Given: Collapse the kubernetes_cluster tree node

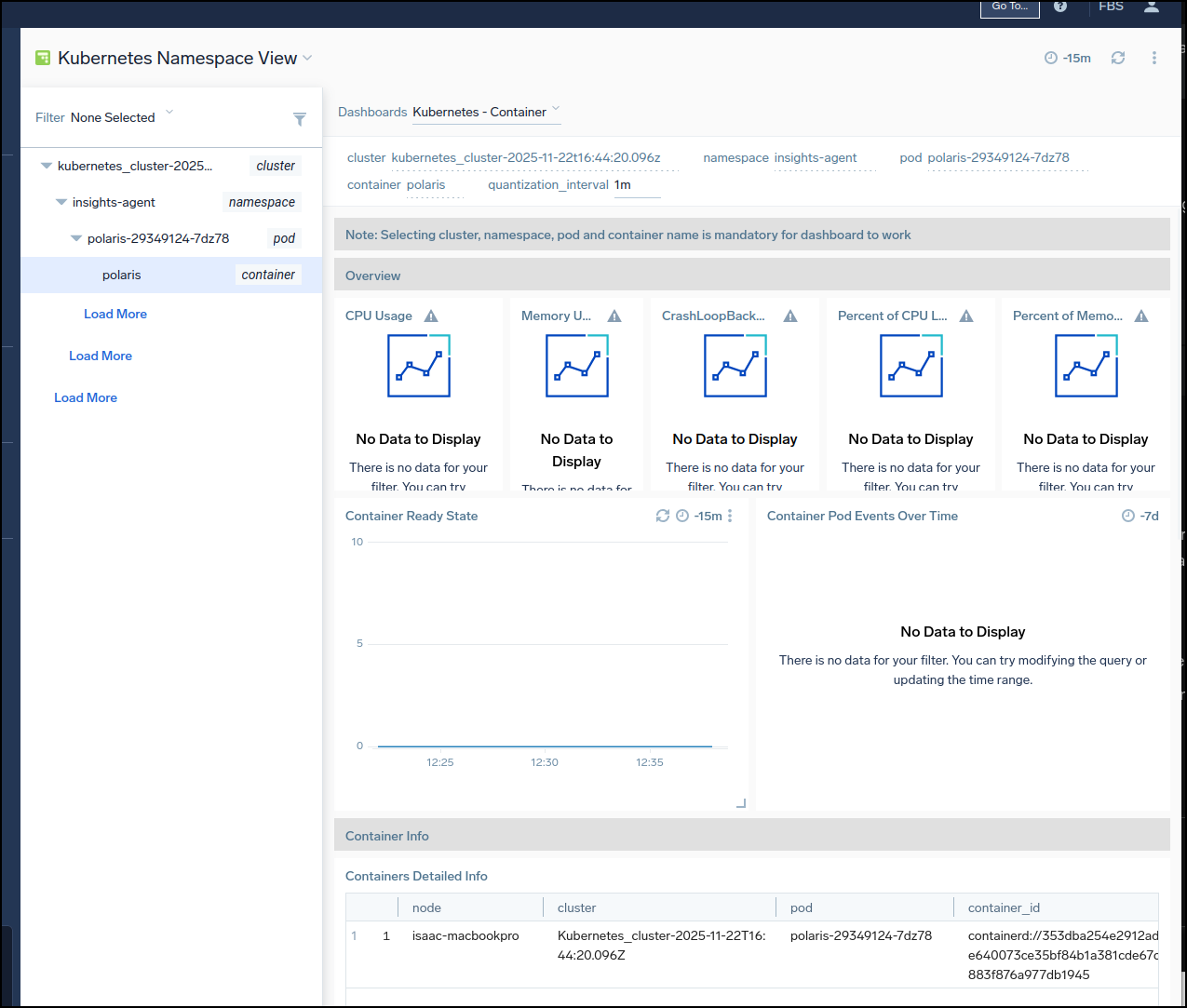Looking at the screenshot, I should [47, 166].
